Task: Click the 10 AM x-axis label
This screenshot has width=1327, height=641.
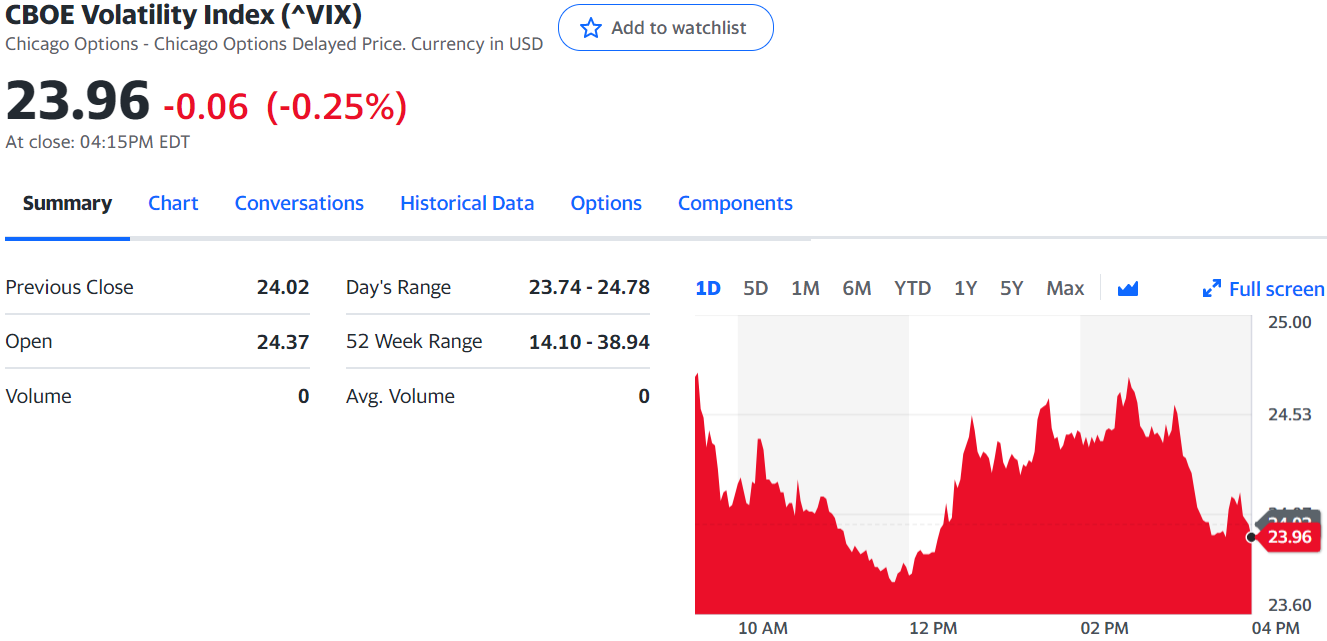Action: [x=763, y=628]
